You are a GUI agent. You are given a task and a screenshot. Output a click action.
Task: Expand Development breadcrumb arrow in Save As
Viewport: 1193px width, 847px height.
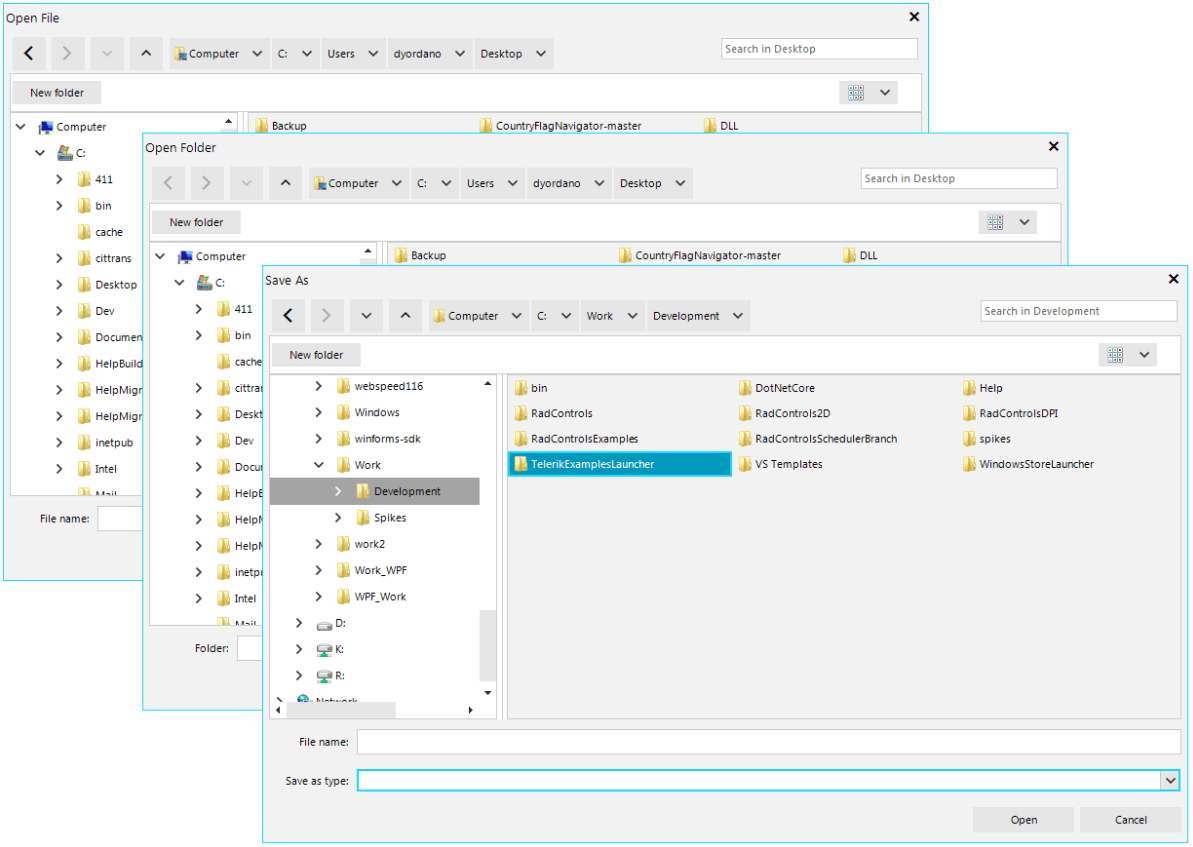[x=738, y=316]
